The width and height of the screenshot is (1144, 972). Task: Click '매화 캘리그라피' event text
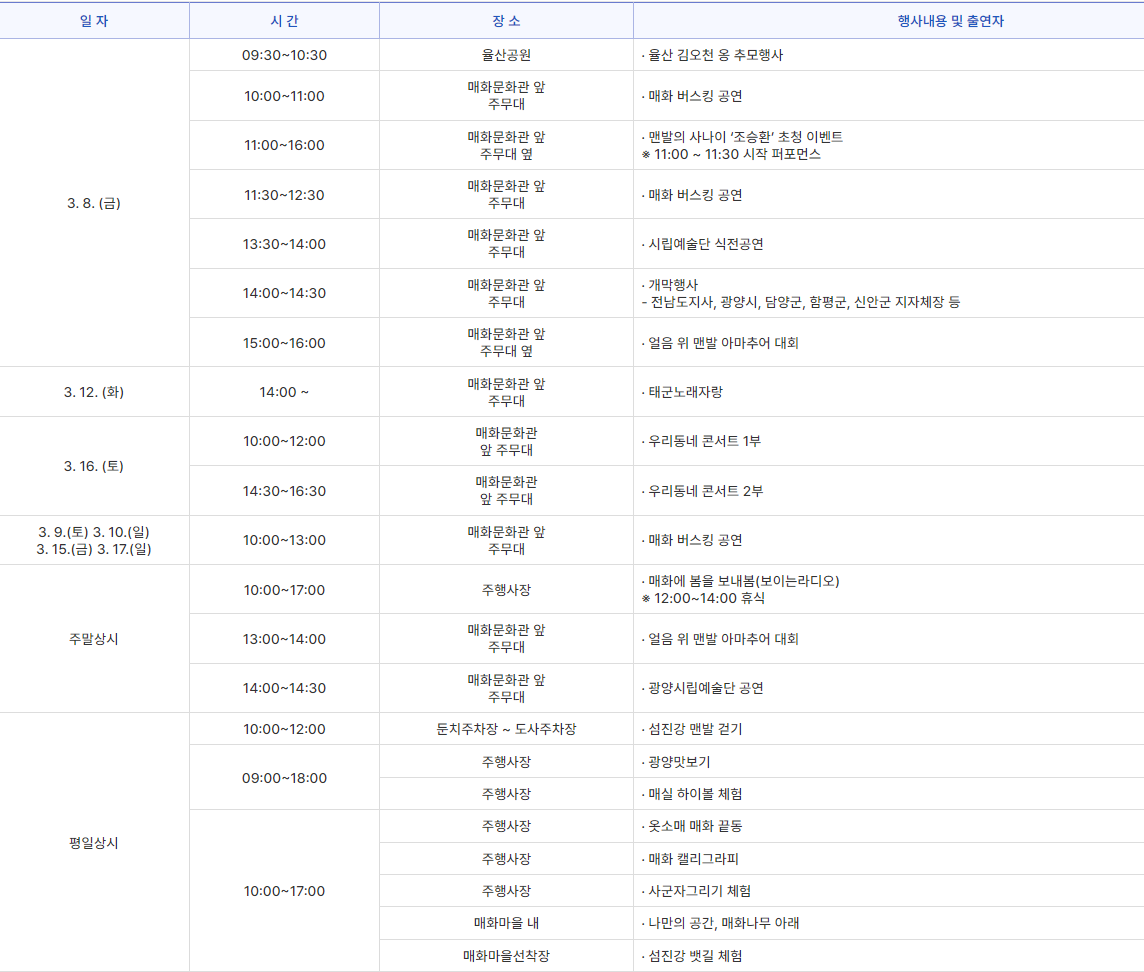[693, 859]
